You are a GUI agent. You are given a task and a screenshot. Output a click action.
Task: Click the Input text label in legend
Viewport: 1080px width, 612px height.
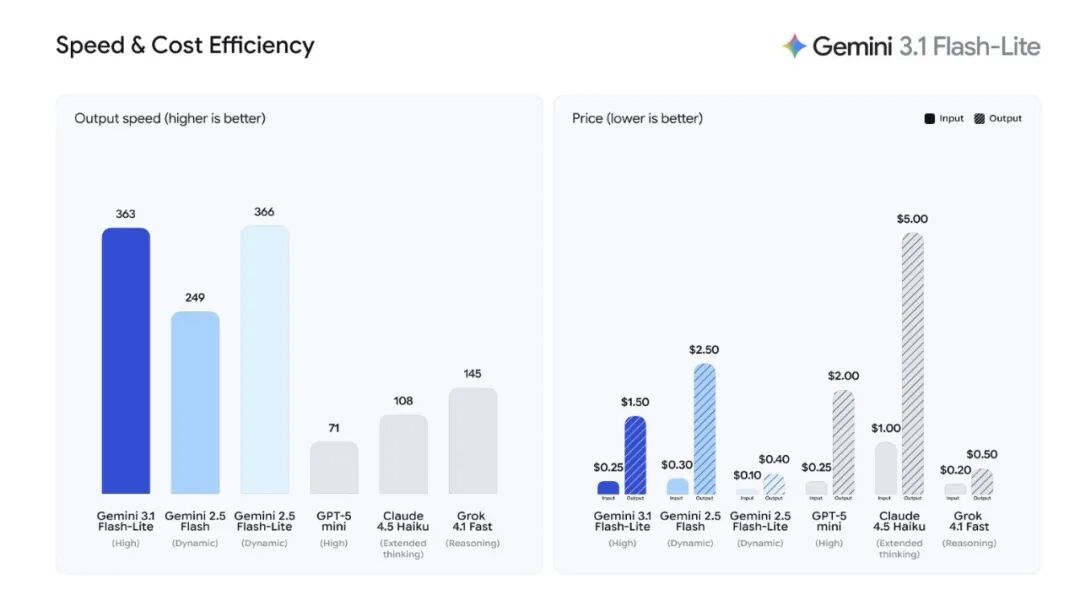(951, 118)
